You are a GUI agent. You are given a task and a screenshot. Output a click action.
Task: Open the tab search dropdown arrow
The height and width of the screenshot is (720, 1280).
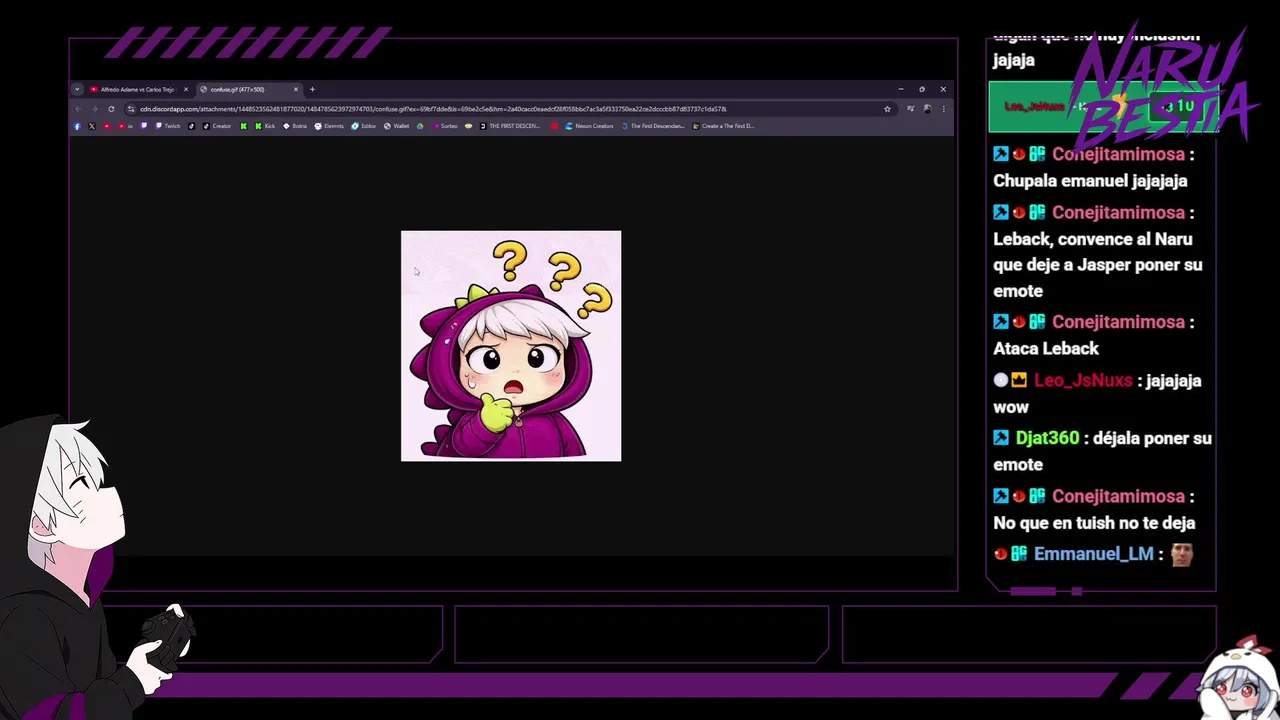(77, 89)
